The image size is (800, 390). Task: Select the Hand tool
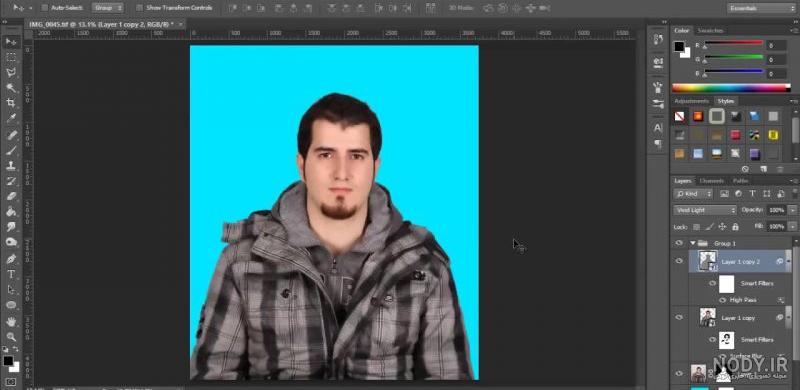11,322
